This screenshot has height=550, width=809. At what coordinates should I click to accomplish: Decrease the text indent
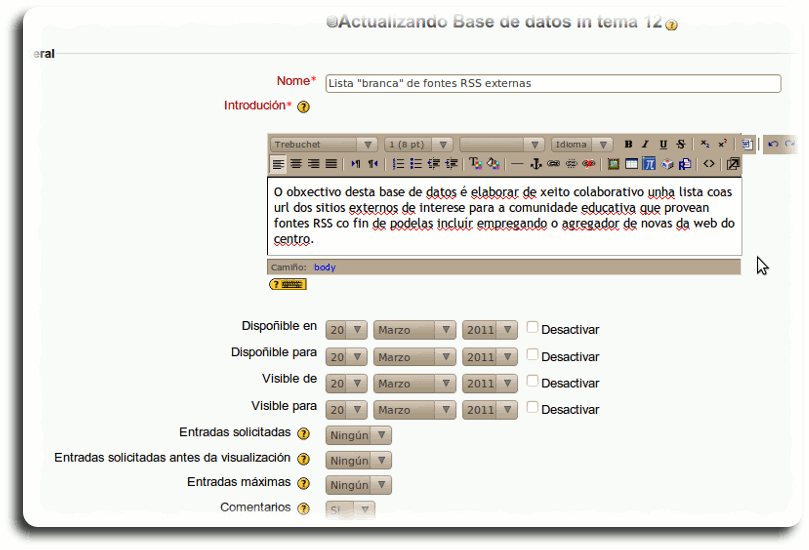click(x=433, y=164)
